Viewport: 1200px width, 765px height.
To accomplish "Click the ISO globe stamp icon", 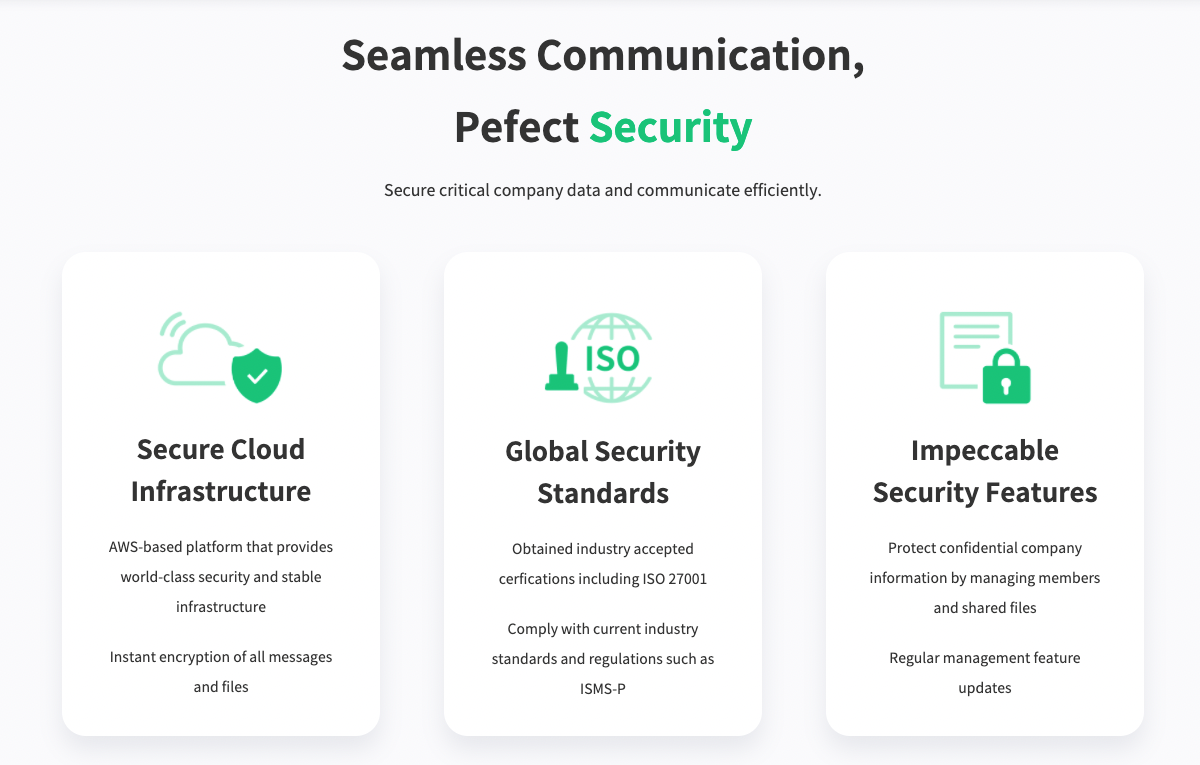I will tap(599, 358).
